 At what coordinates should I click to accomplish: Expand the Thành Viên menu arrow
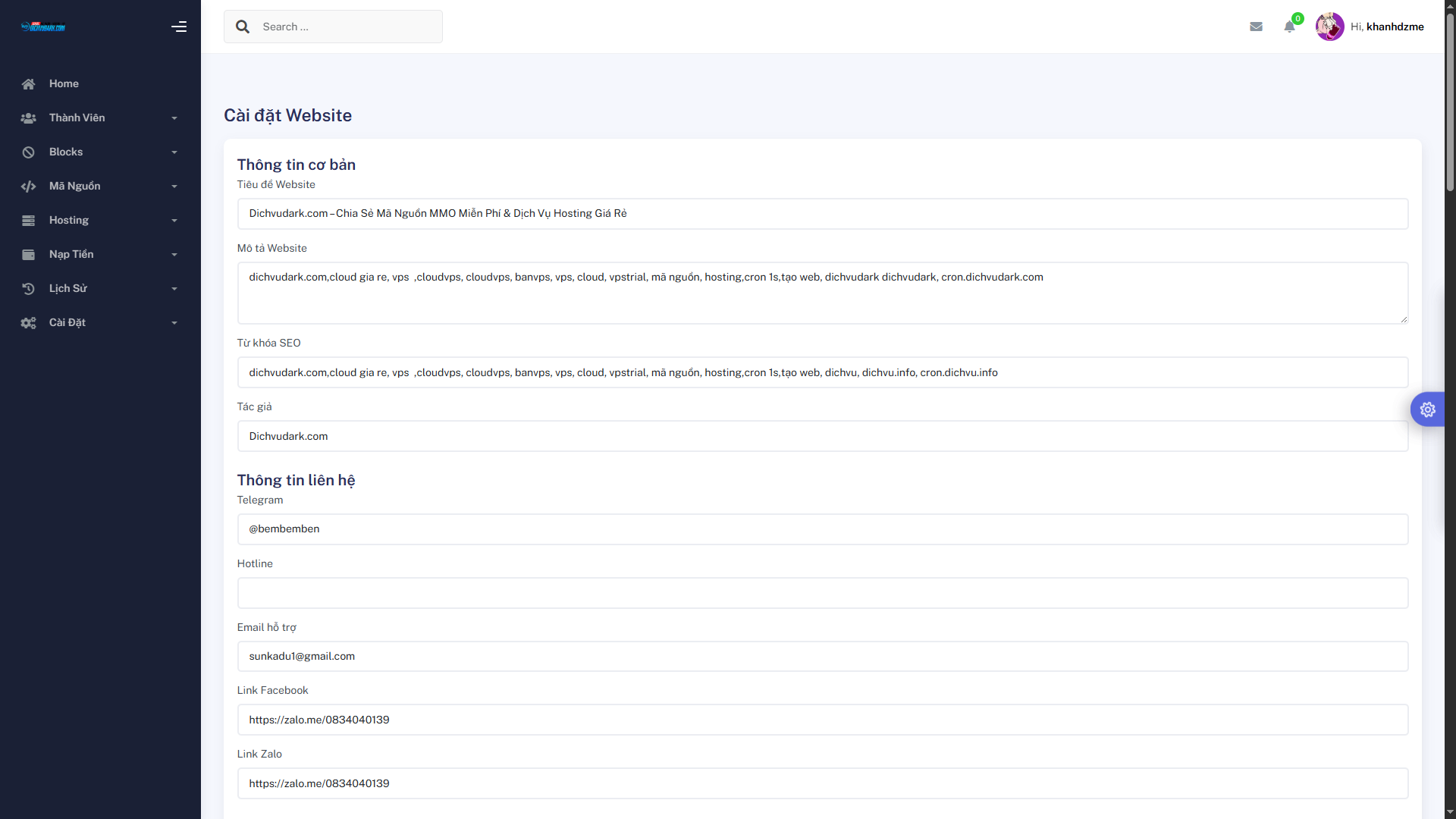tap(174, 118)
